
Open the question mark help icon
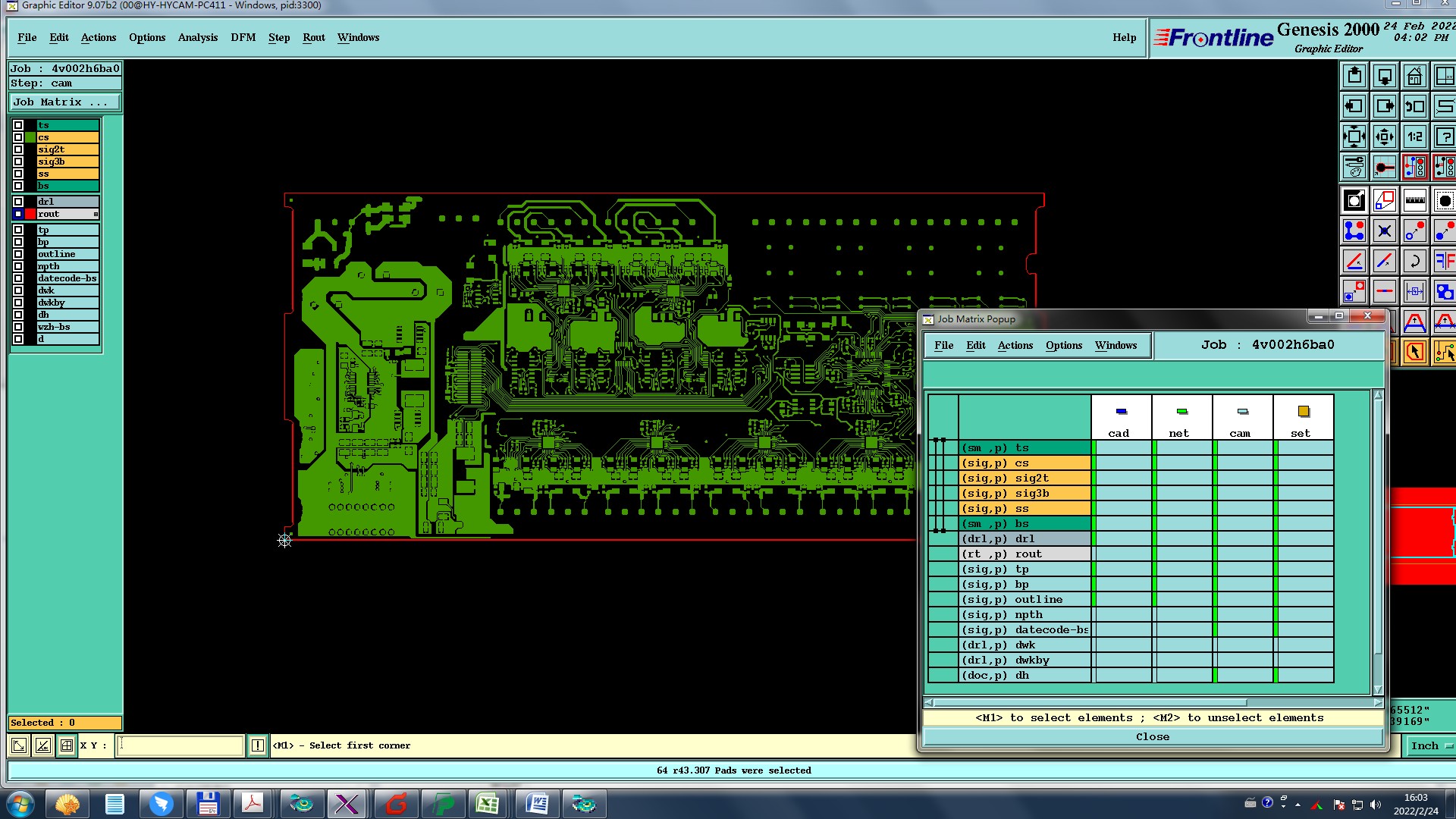pos(1445,137)
